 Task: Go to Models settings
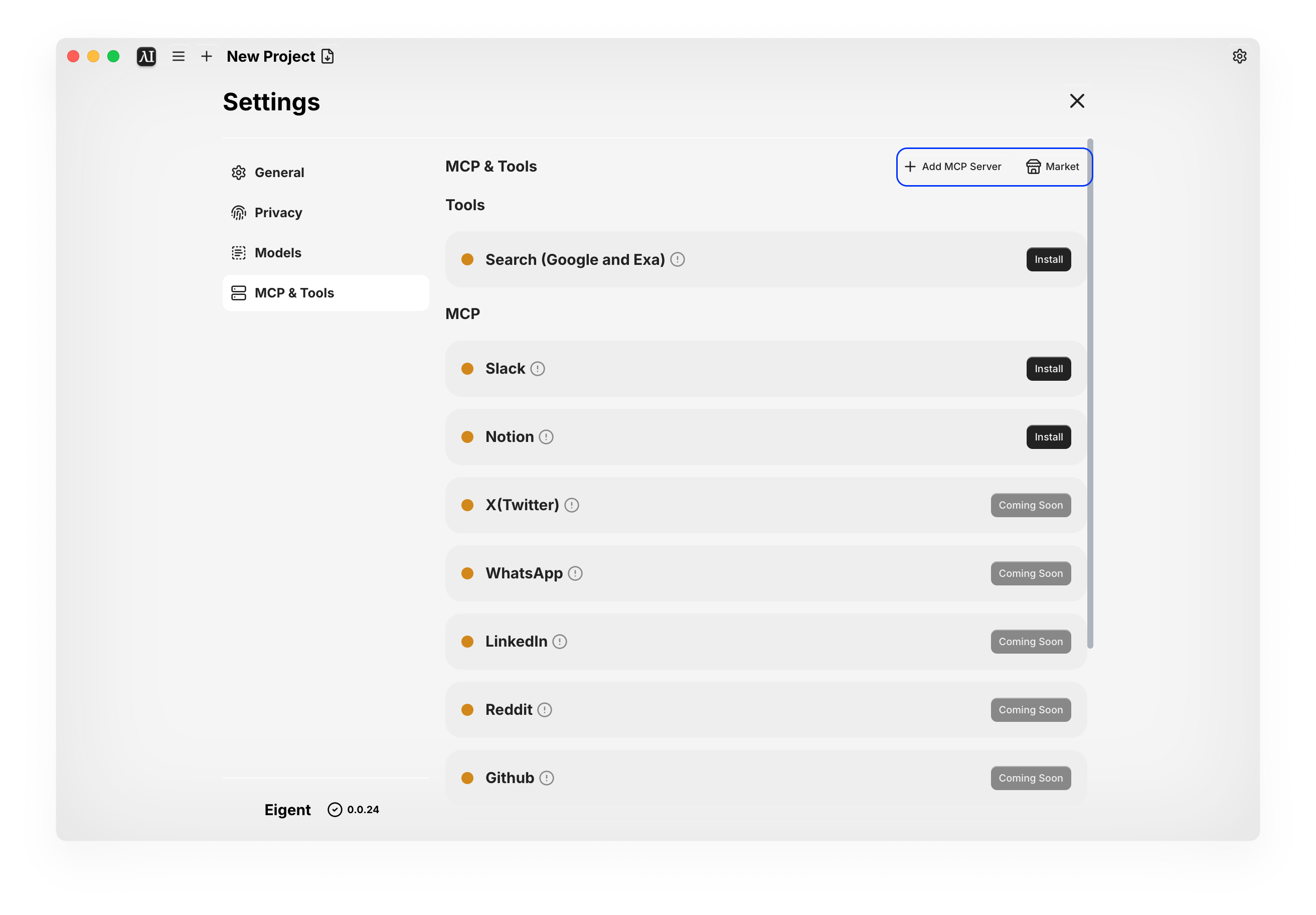(325, 253)
